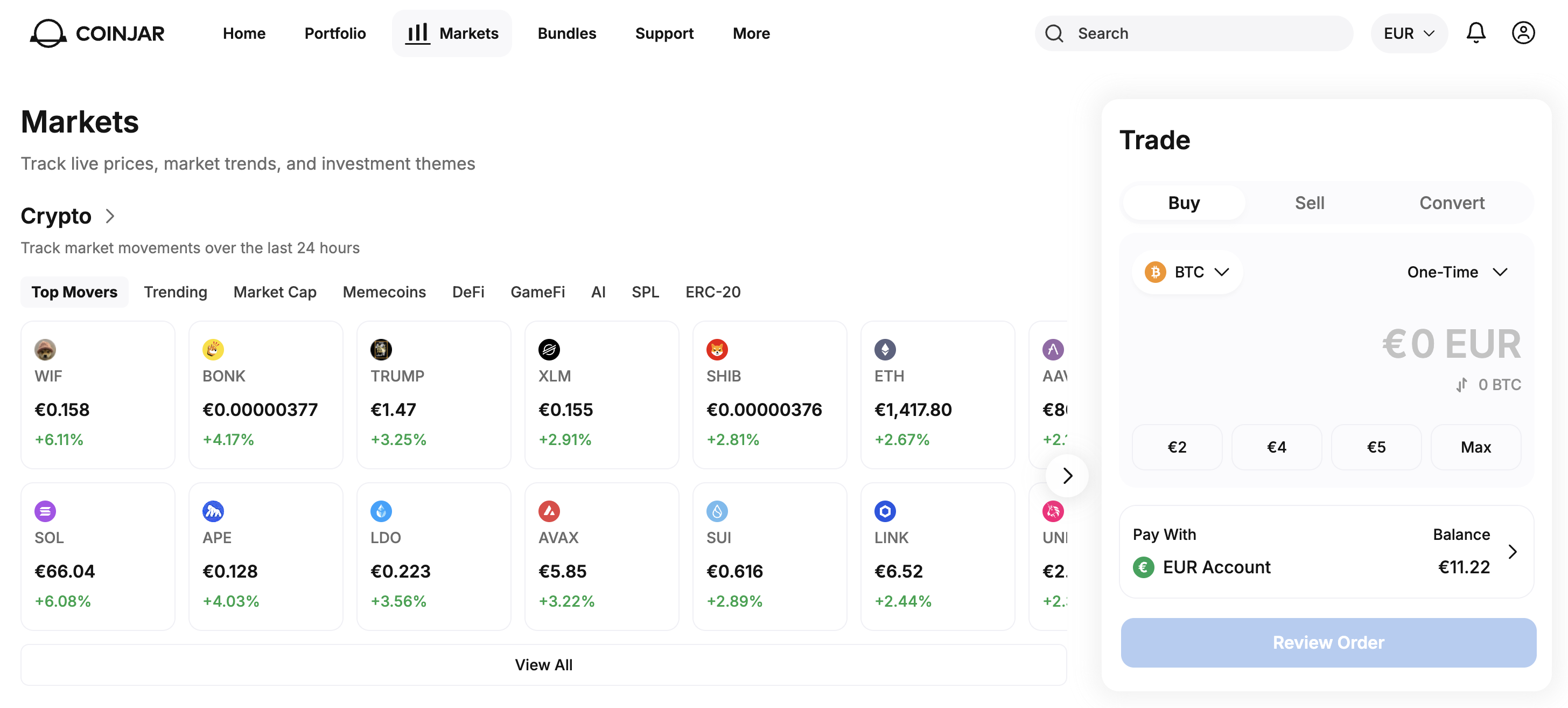Click View All crypto button
Viewport: 1568px width, 708px height.
pos(543,665)
